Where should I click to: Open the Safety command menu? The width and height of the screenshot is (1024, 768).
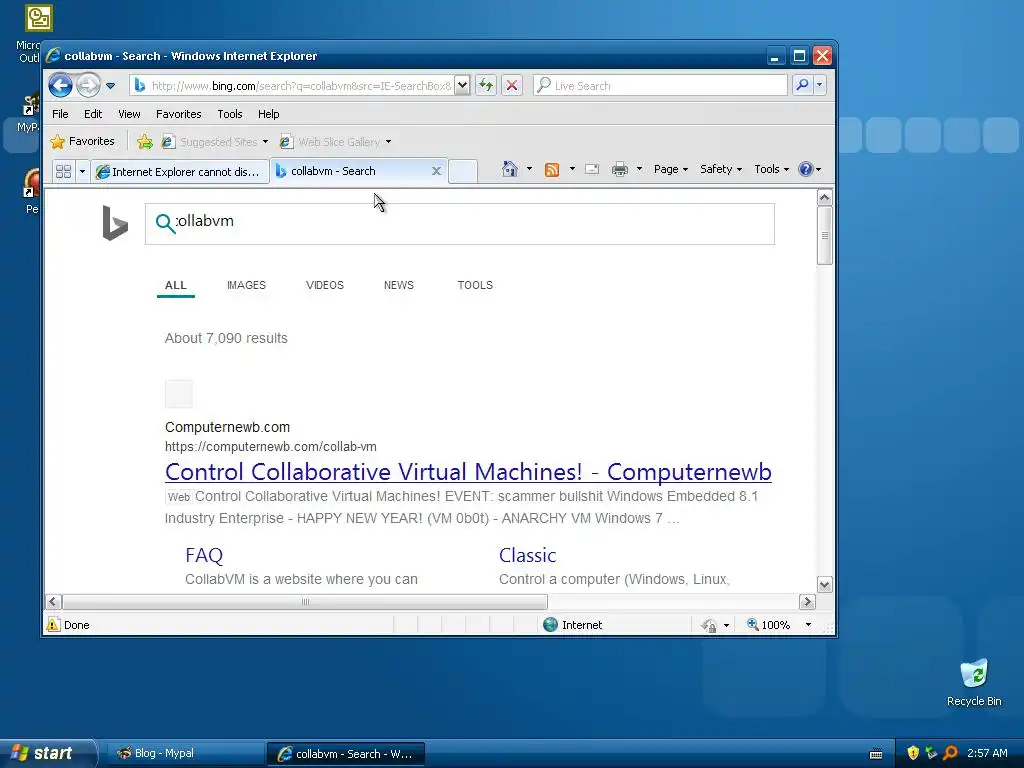720,169
